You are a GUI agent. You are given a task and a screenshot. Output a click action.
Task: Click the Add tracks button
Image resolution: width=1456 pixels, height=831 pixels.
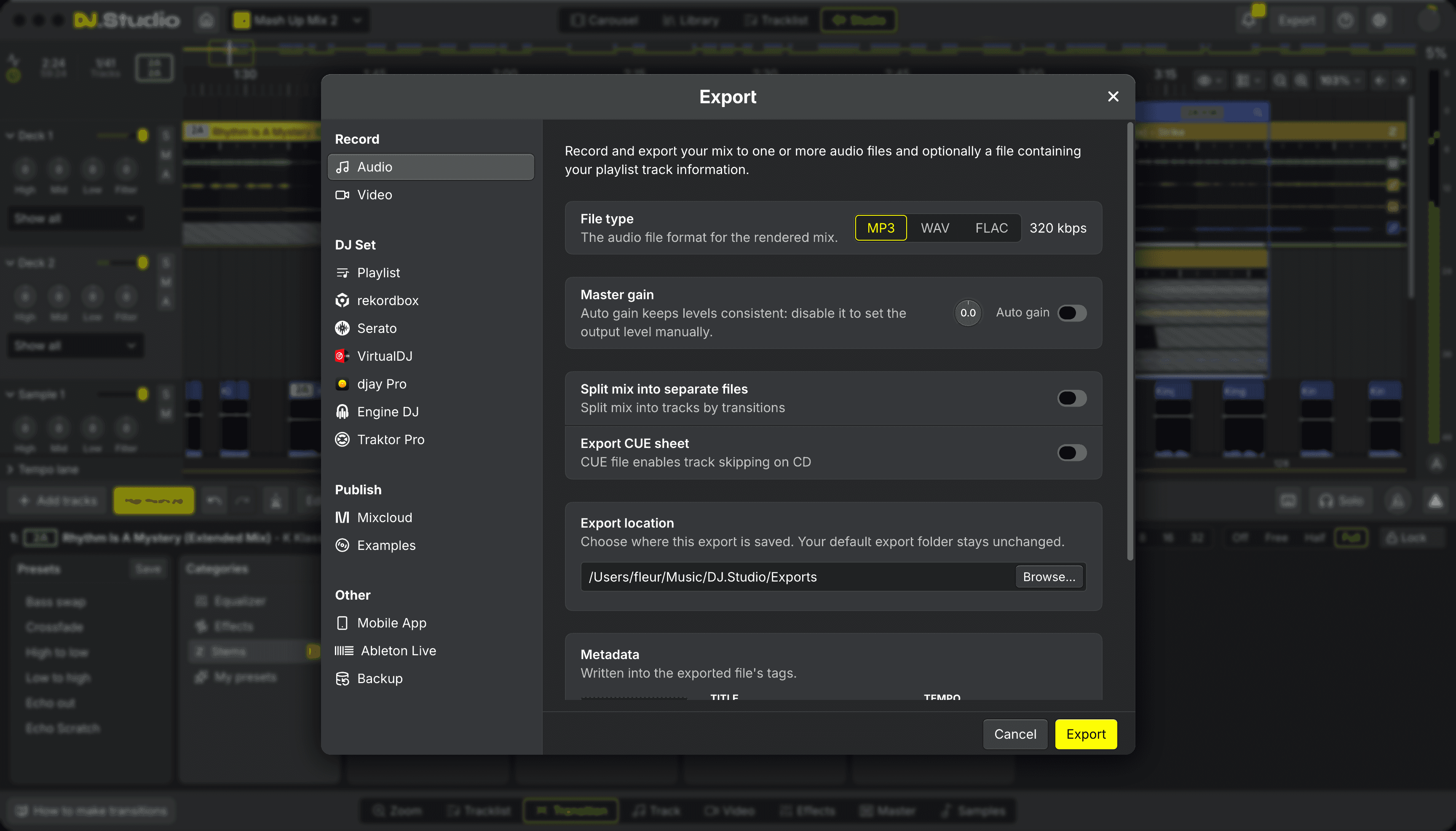[x=59, y=501]
